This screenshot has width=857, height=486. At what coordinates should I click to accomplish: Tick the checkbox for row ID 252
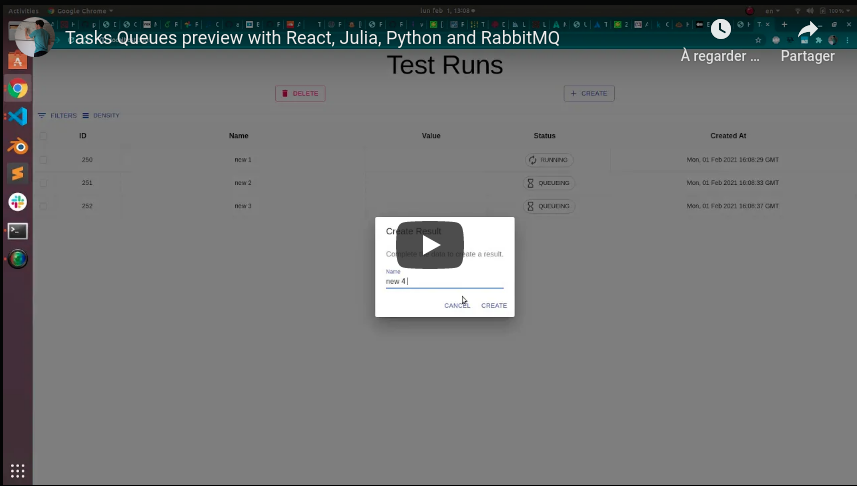pos(43,206)
